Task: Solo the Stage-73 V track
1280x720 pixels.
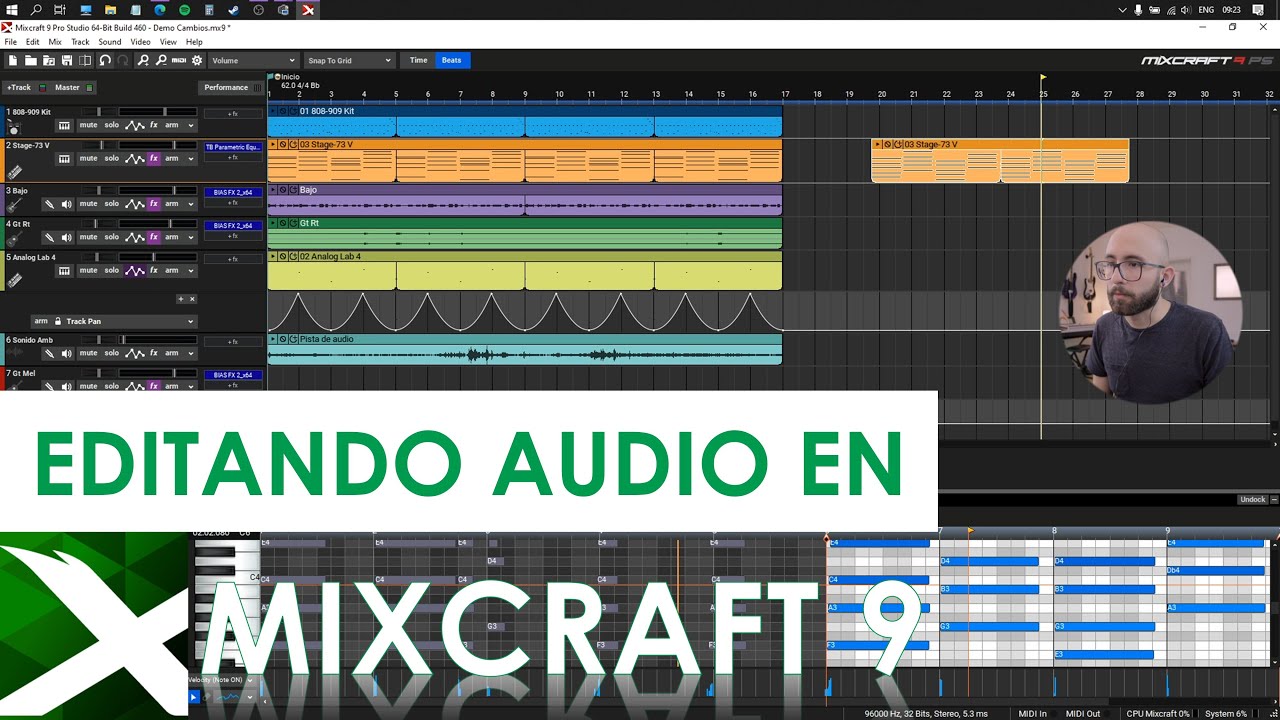Action: pos(112,159)
